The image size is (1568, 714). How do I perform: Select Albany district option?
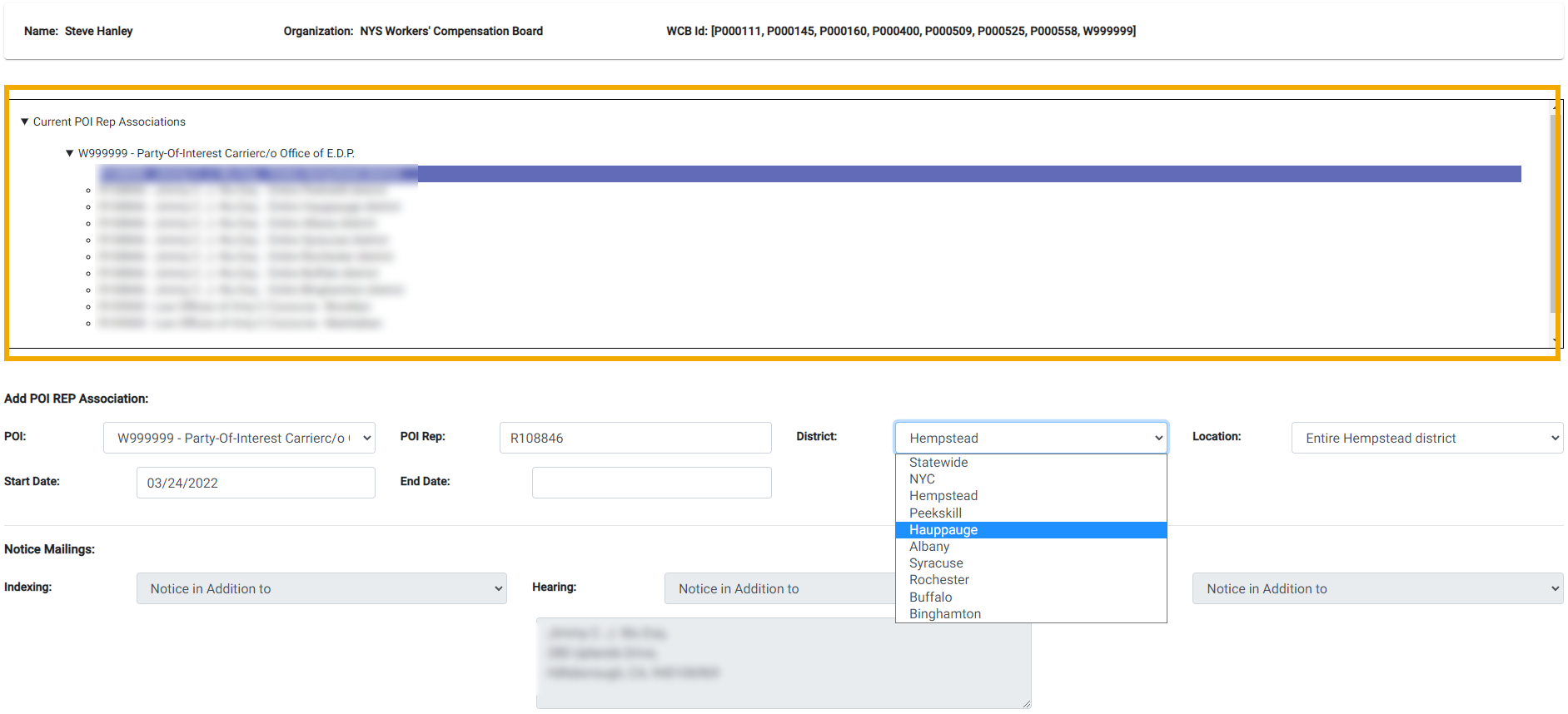click(929, 547)
